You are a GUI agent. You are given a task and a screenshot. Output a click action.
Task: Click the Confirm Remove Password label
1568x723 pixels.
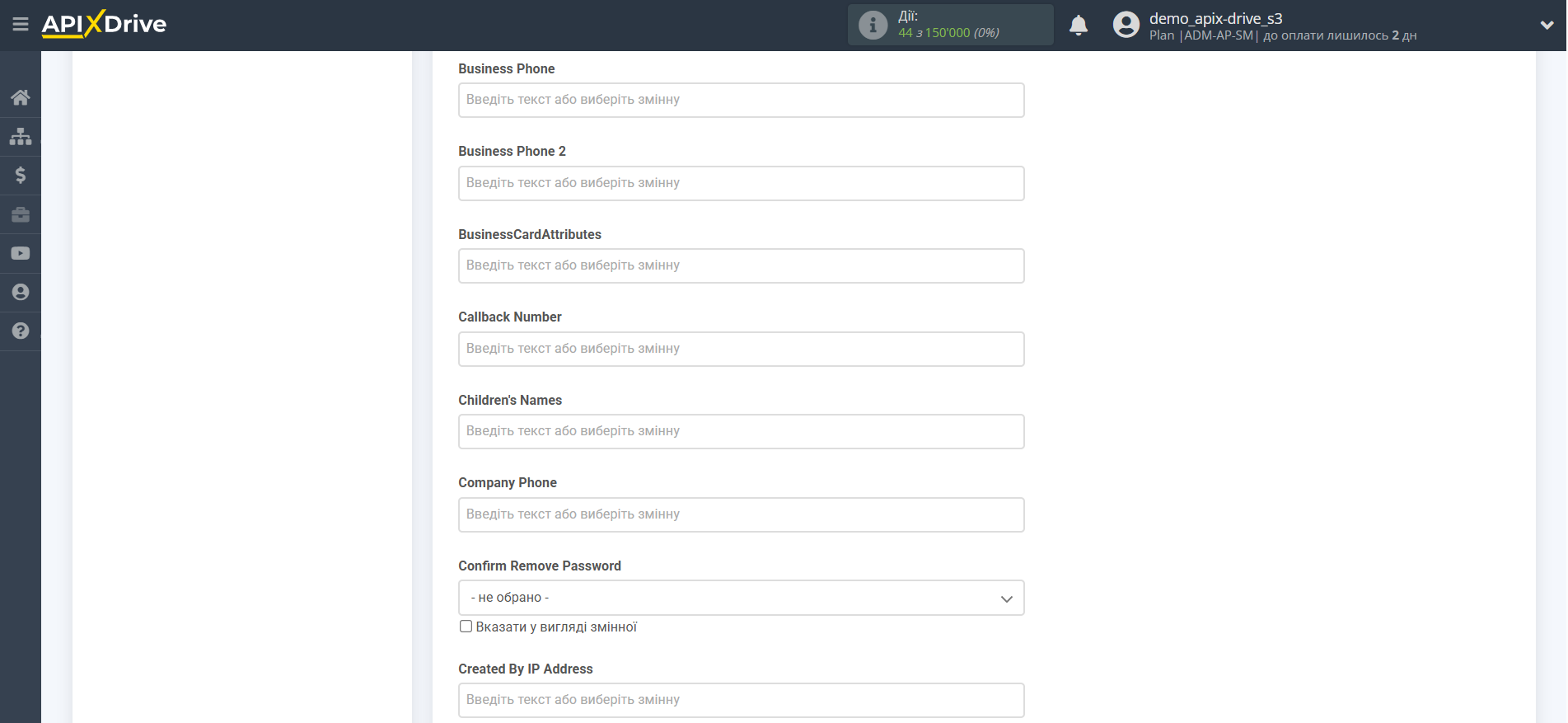[x=540, y=566]
